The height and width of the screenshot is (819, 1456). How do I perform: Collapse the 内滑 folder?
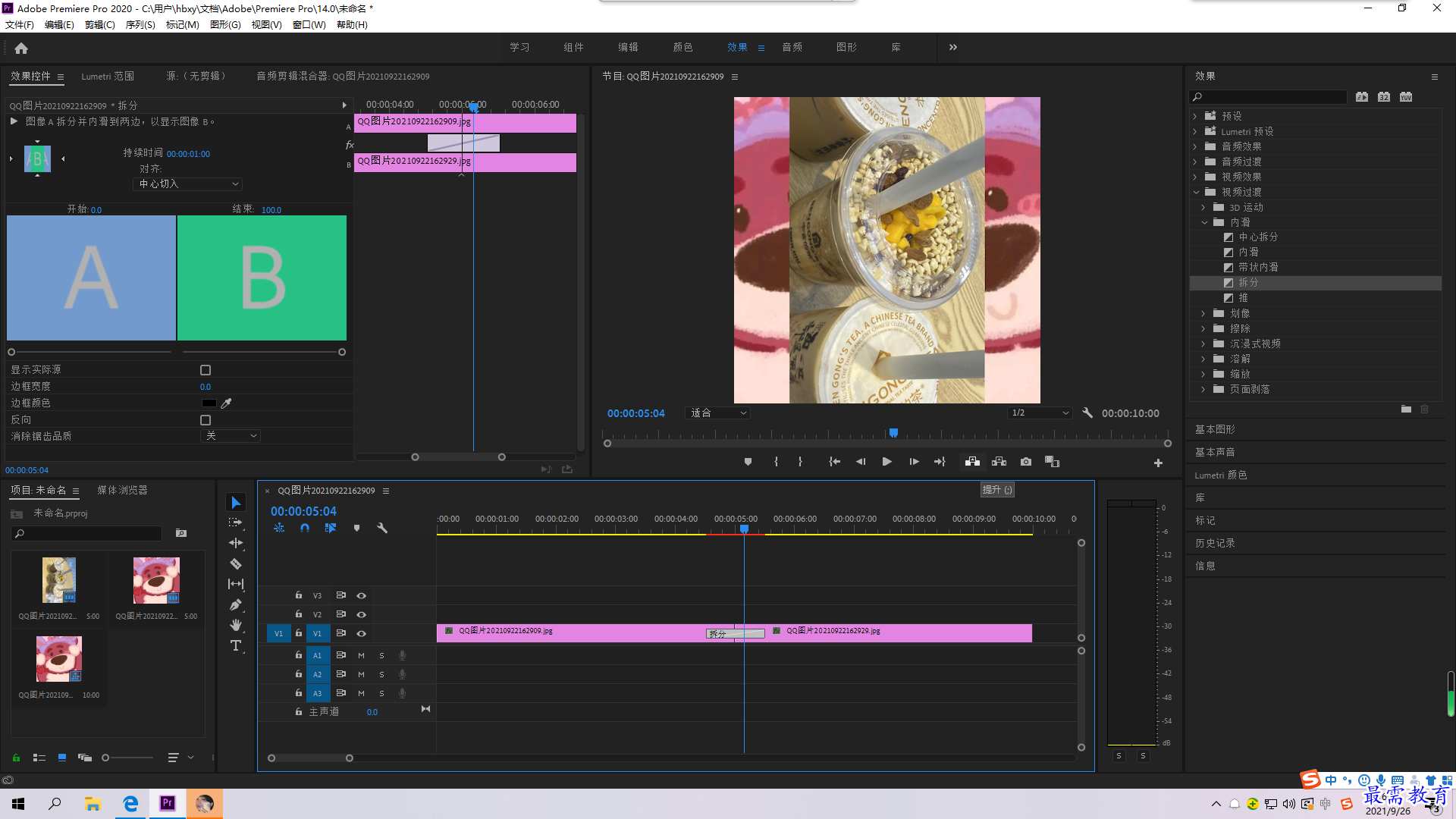[1204, 222]
